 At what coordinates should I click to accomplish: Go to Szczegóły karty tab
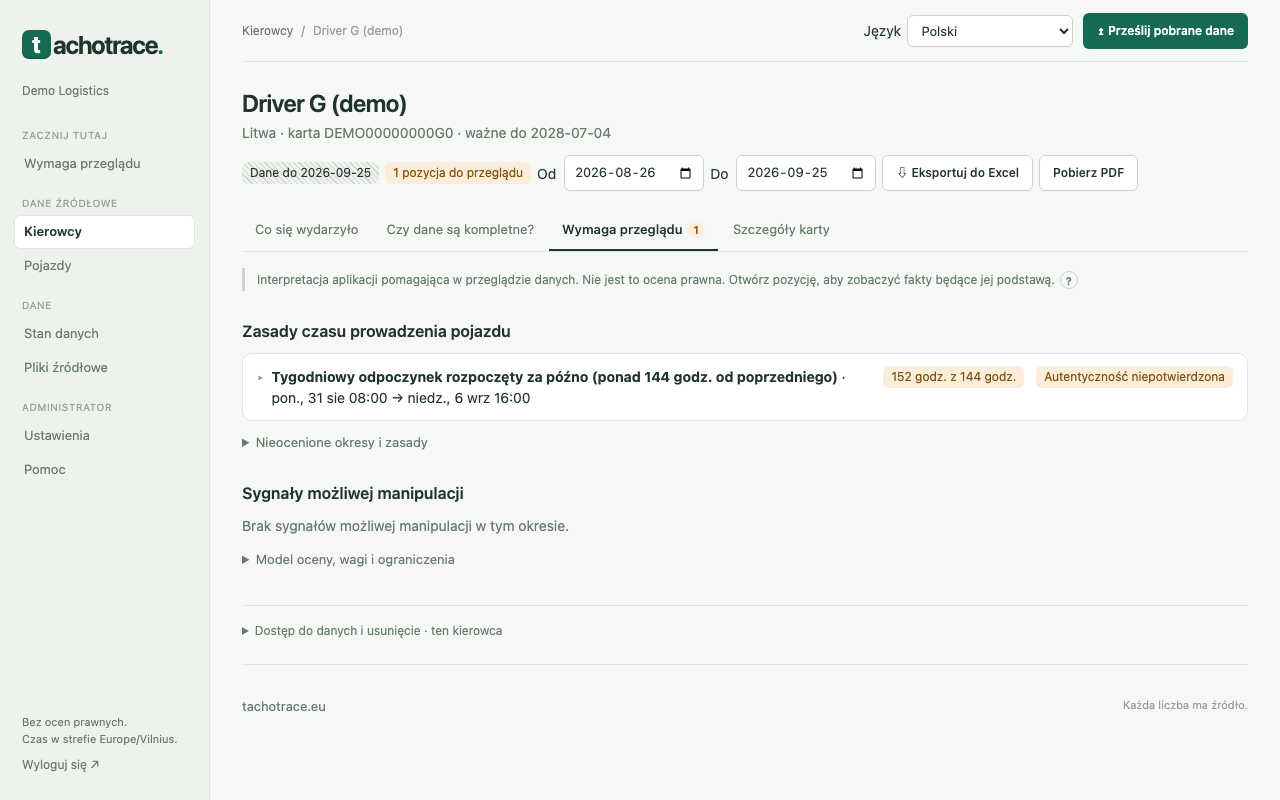(x=781, y=229)
